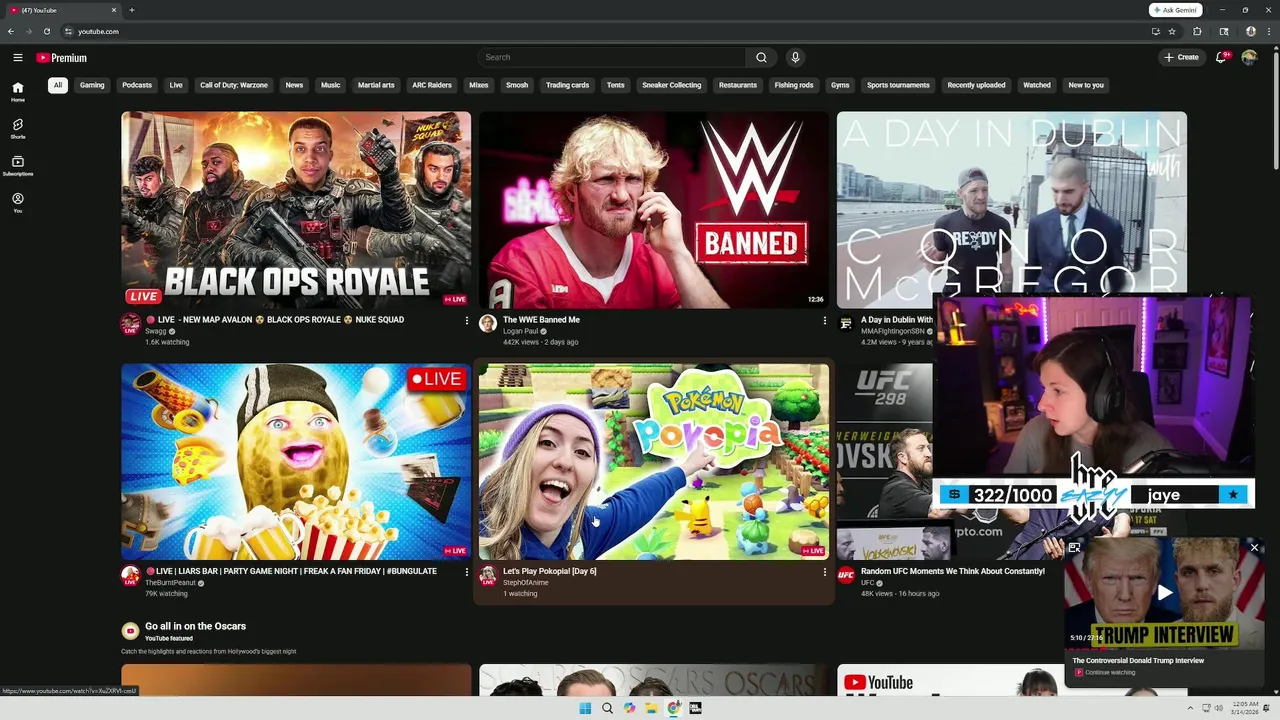Select the ARC Raiders chip
Screen dimensions: 1280x720
[x=432, y=85]
